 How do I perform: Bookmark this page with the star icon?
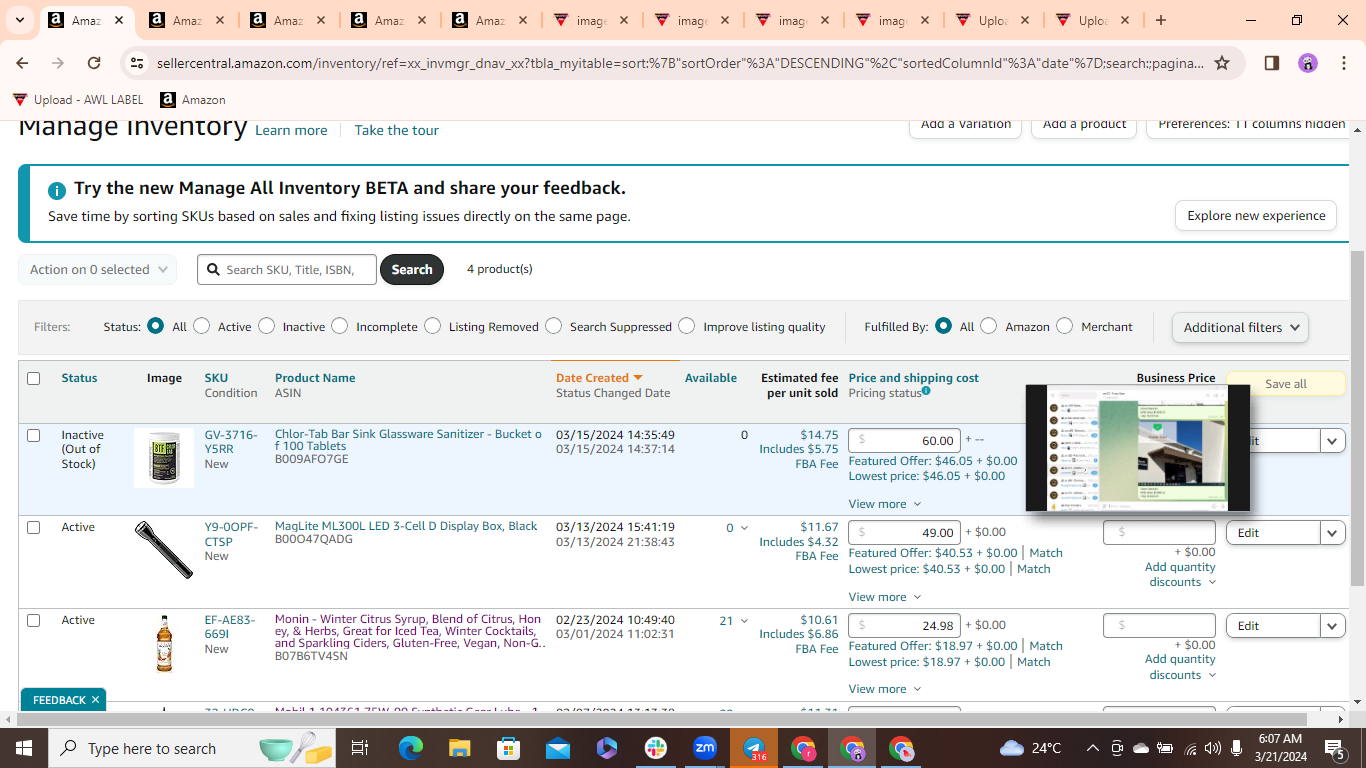[1222, 63]
